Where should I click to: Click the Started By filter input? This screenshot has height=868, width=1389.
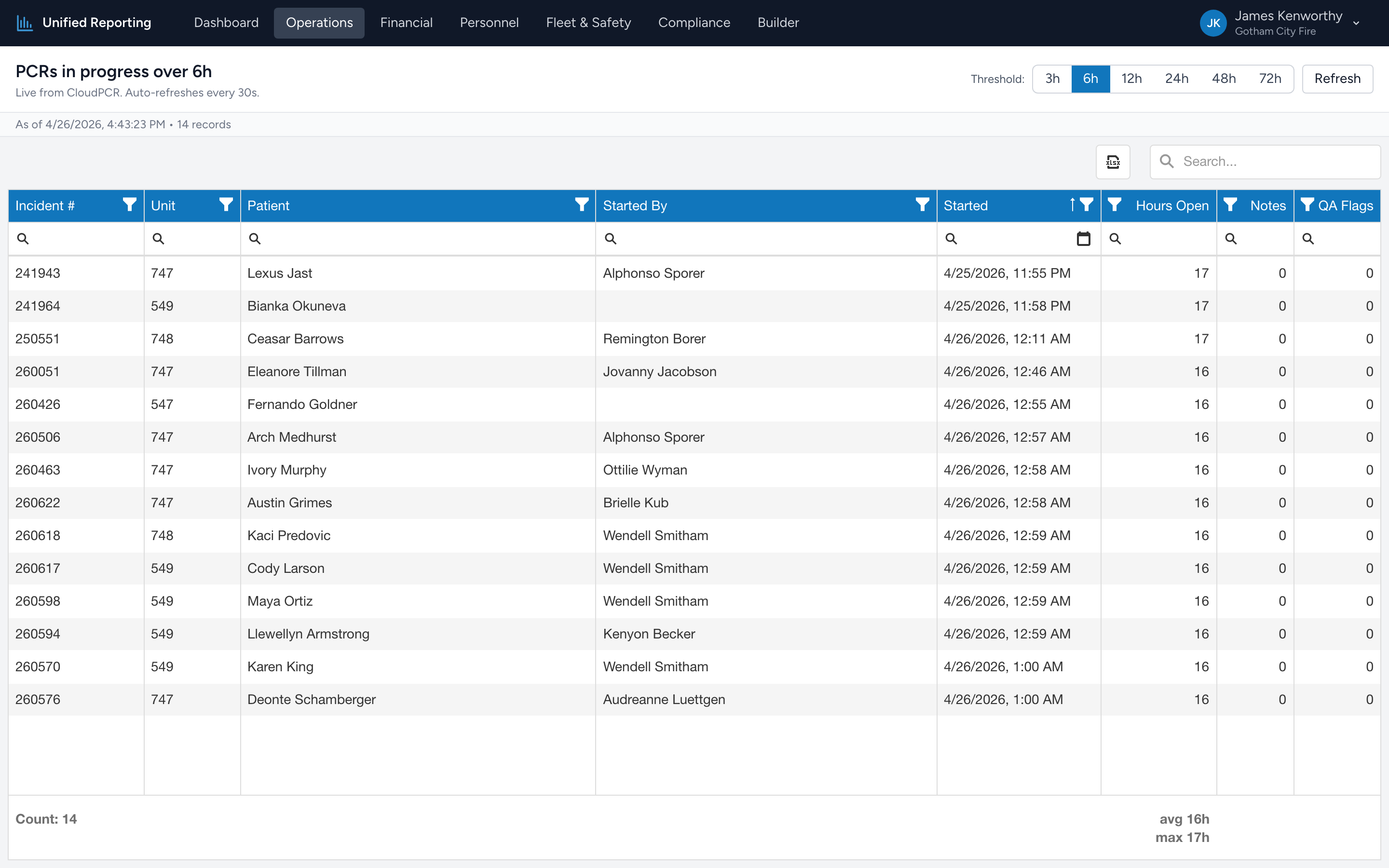(766, 238)
